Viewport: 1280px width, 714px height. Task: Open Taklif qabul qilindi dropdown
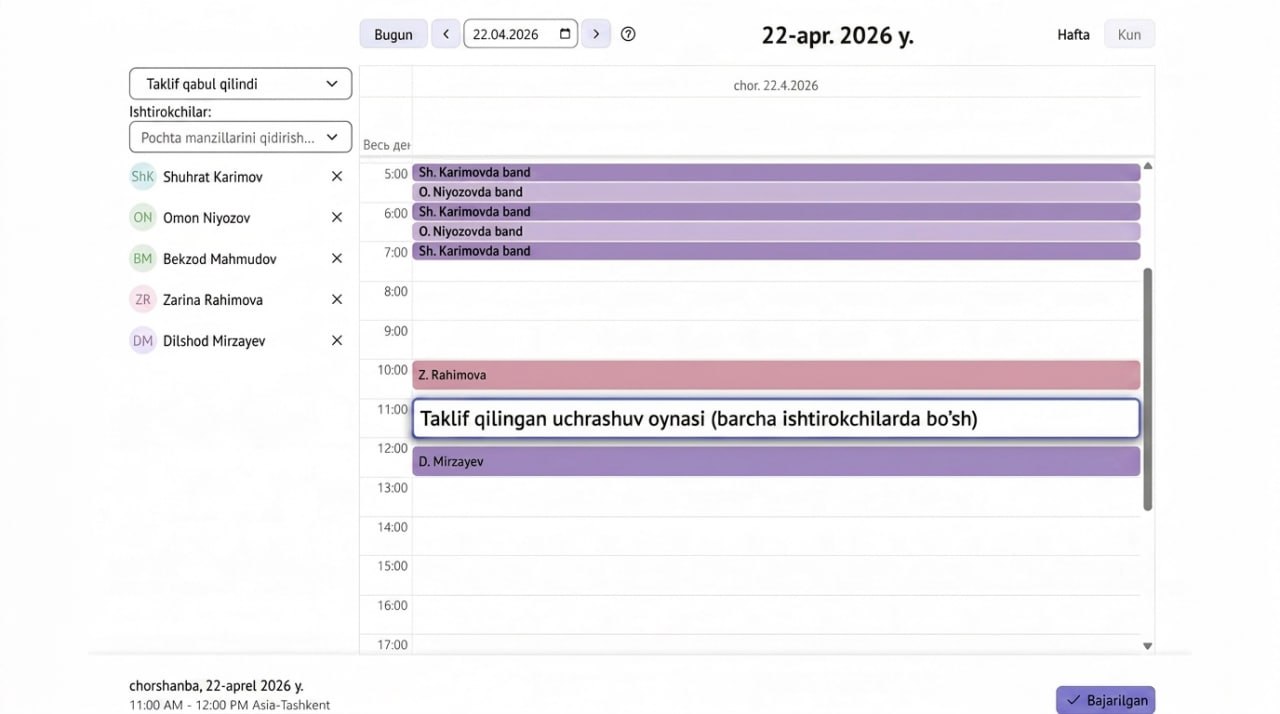240,84
